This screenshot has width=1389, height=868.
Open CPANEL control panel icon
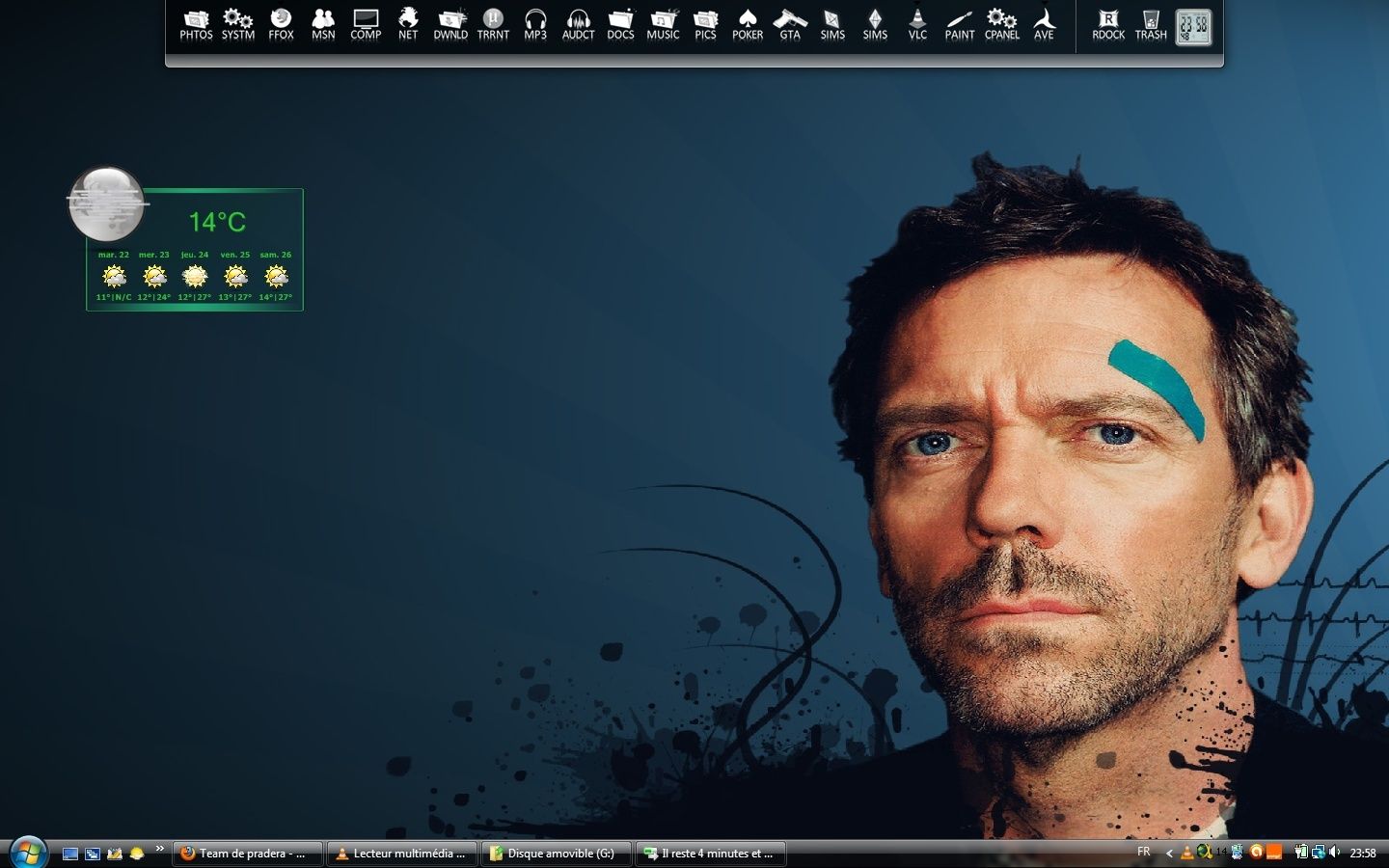point(1002,24)
